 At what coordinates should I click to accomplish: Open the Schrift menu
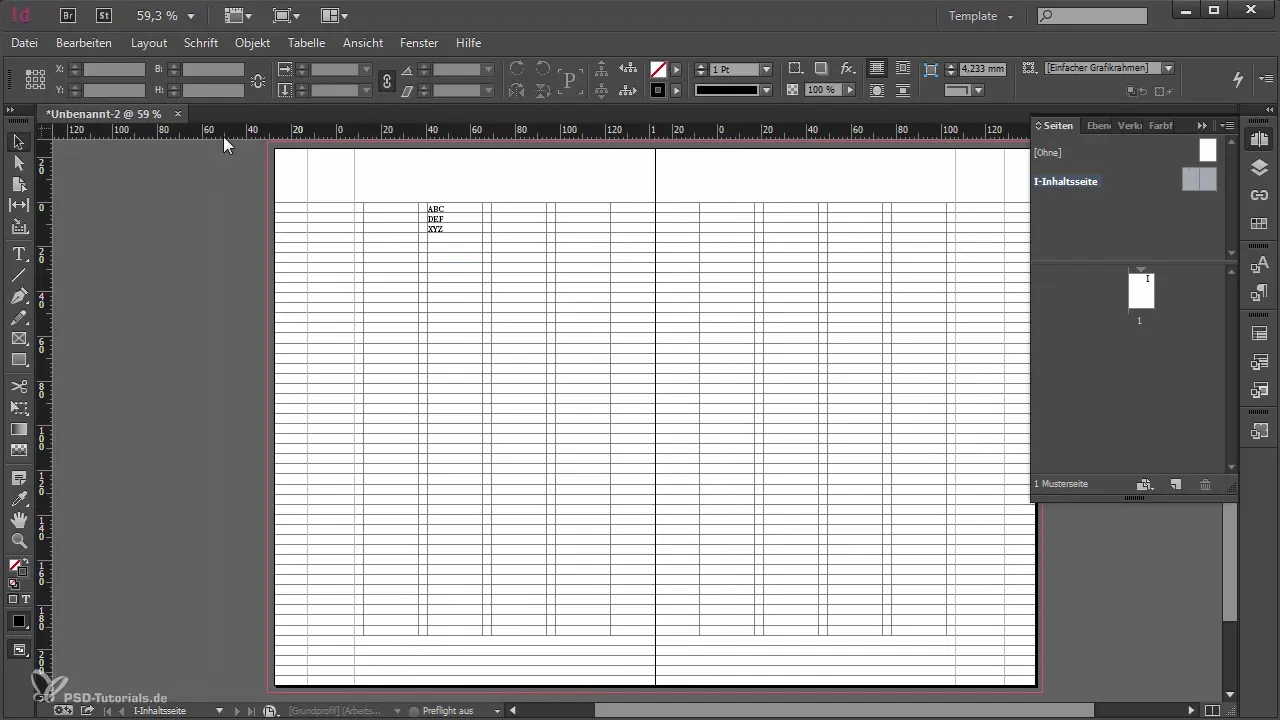[x=201, y=43]
